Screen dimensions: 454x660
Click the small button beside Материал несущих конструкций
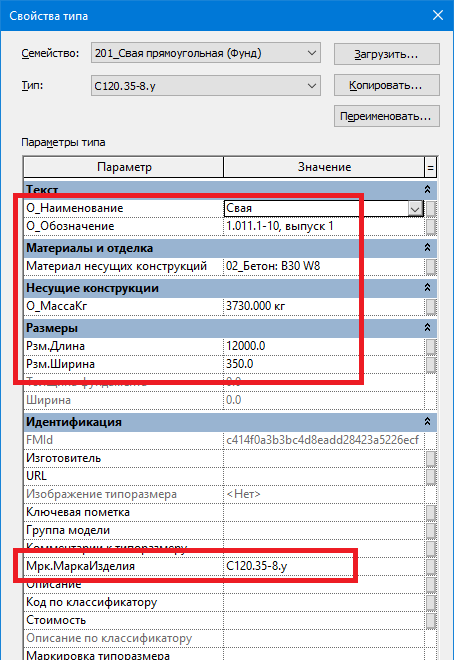431,266
